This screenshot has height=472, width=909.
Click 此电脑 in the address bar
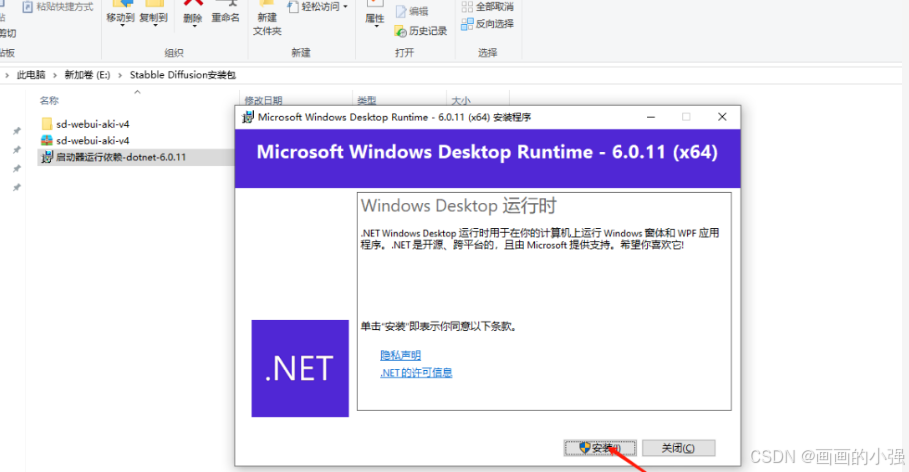pyautogui.click(x=31, y=75)
